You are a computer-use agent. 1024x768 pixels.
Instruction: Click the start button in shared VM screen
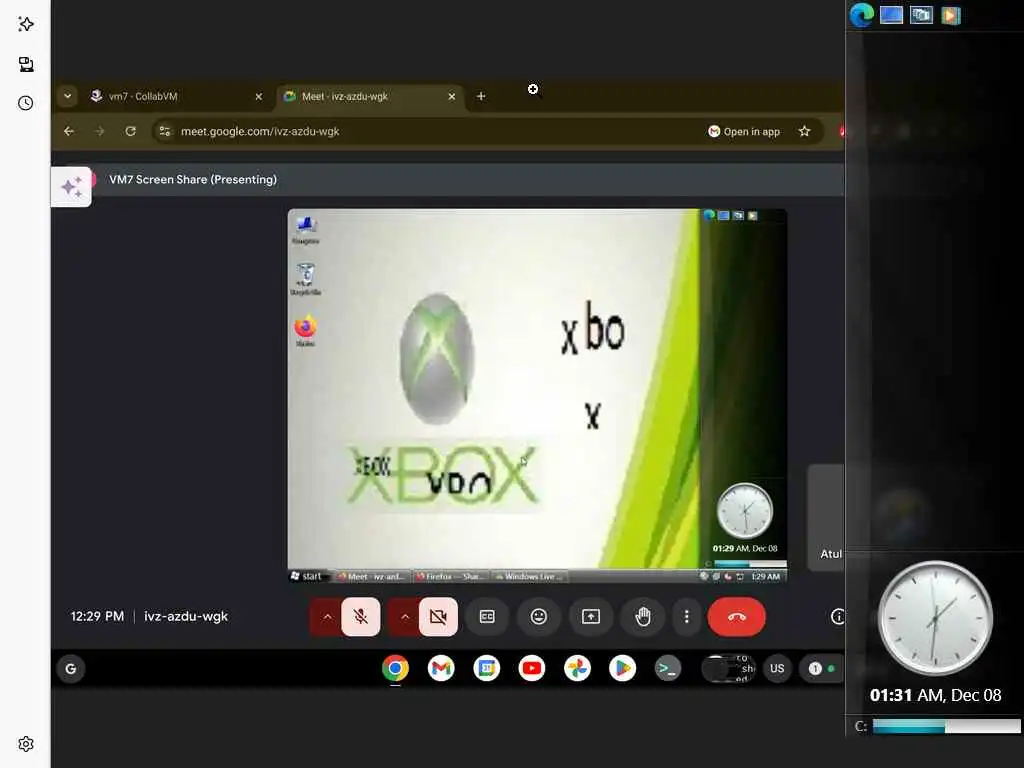tap(307, 576)
